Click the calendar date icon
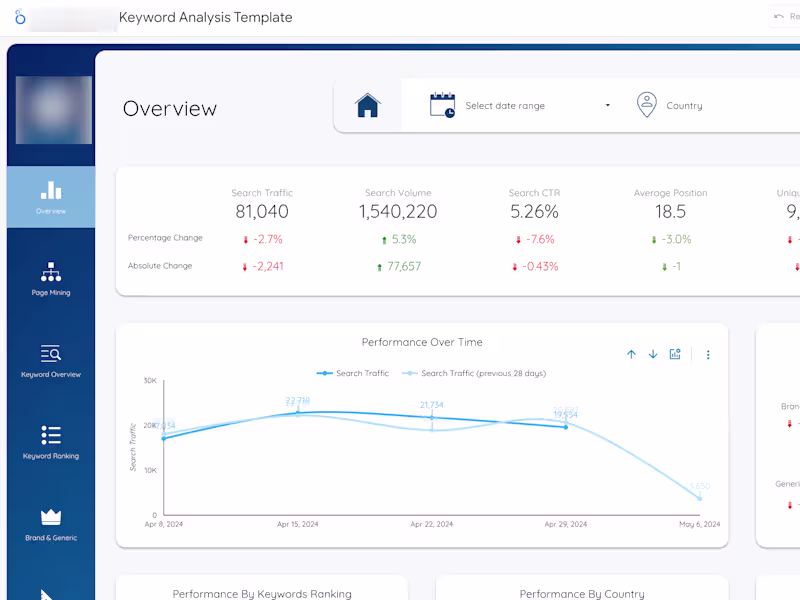The image size is (800, 600). [x=442, y=105]
